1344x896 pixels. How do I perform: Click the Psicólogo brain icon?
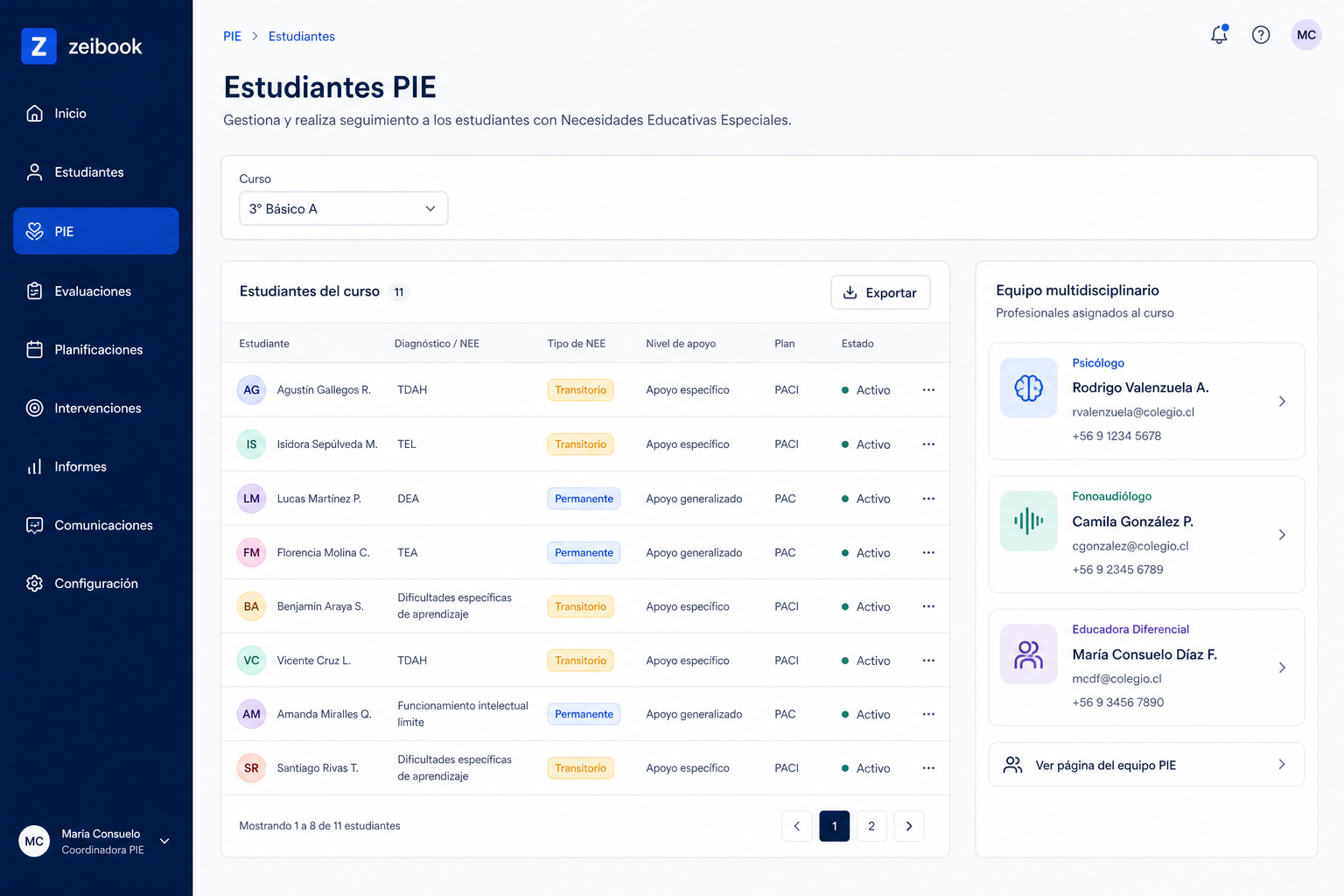1028,388
